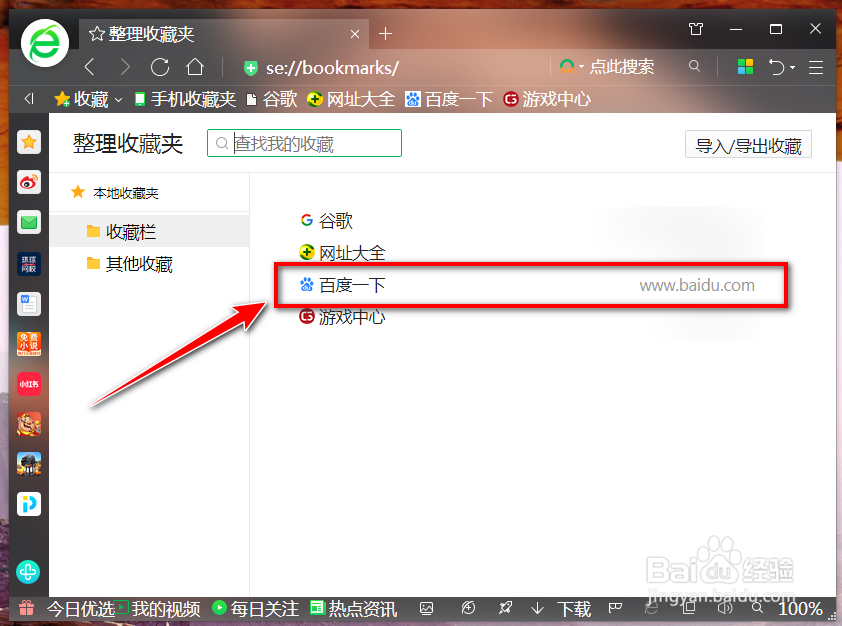Image resolution: width=842 pixels, height=626 pixels.
Task: Go back to previous page
Action: [x=90, y=67]
